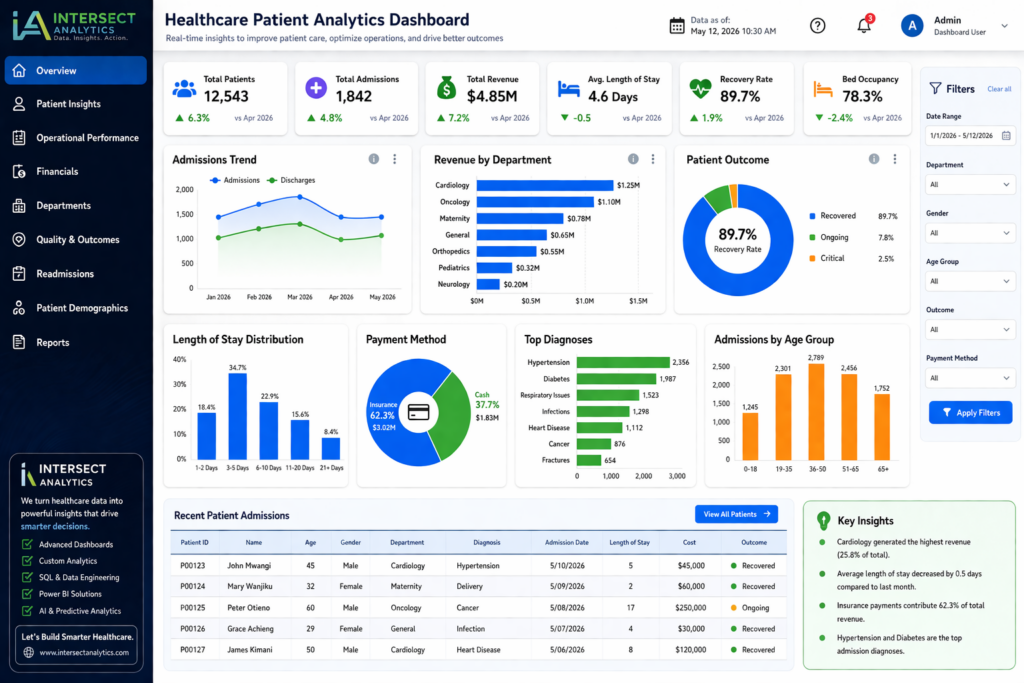This screenshot has height=683, width=1024.
Task: Toggle the Custom Analytics checkbox
Action: [27, 560]
